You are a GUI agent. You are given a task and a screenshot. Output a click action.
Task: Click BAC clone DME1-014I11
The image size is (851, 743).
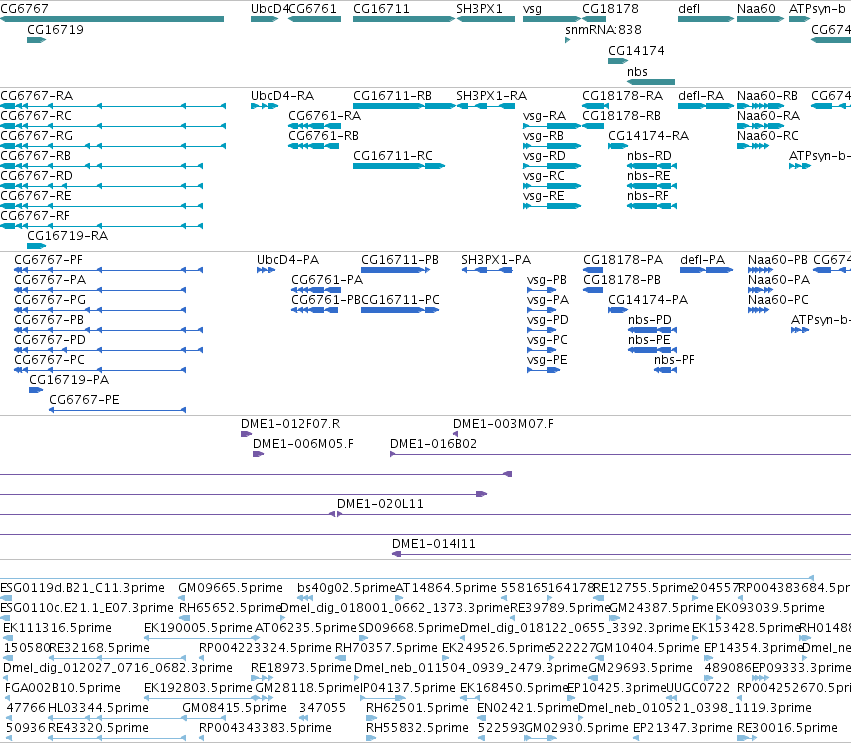pos(621,554)
